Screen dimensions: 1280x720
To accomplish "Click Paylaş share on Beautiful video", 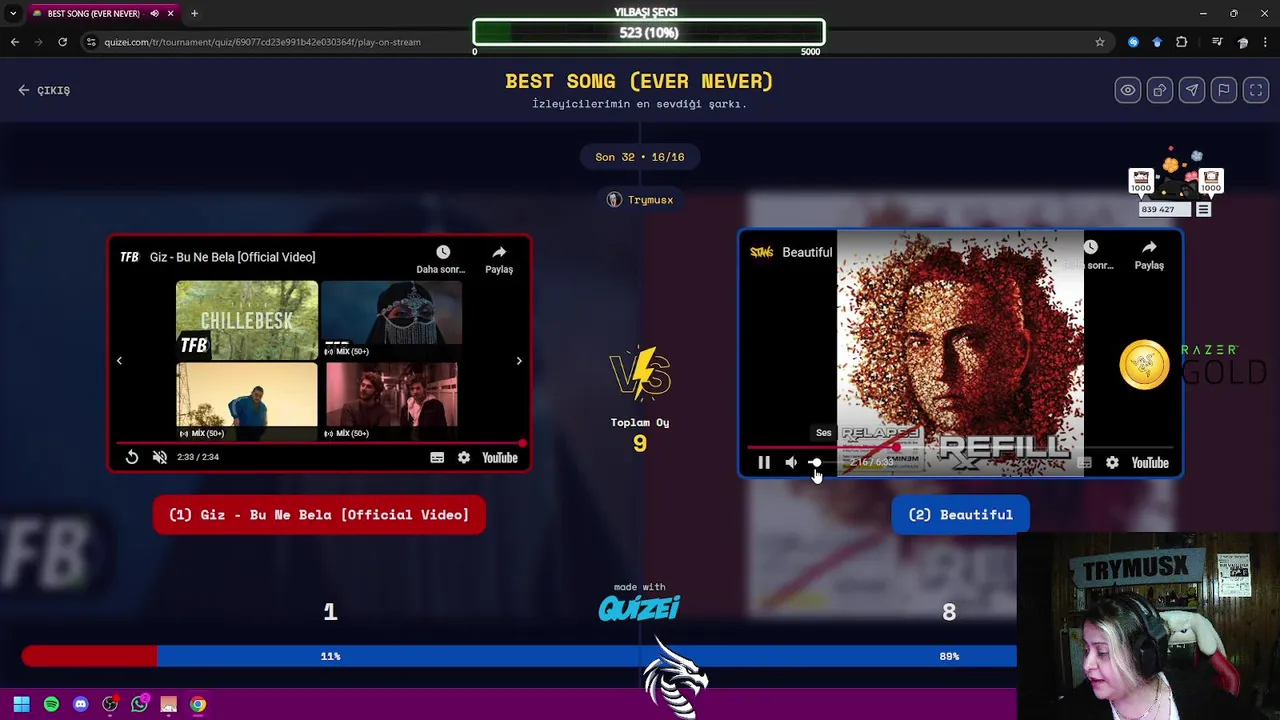I will click(1149, 255).
